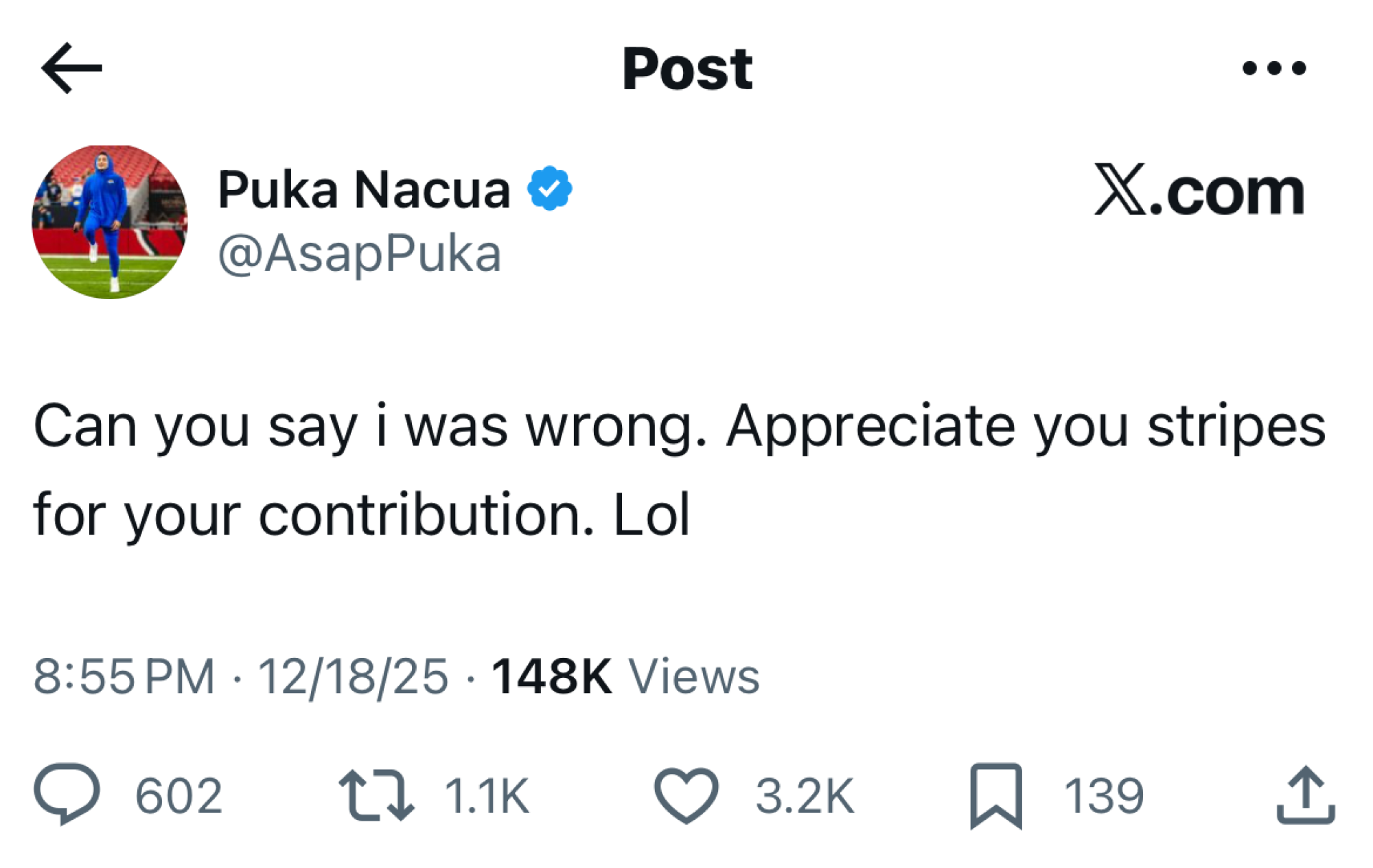This screenshot has height=868, width=1373.
Task: Like the post with heart icon
Action: click(x=686, y=795)
